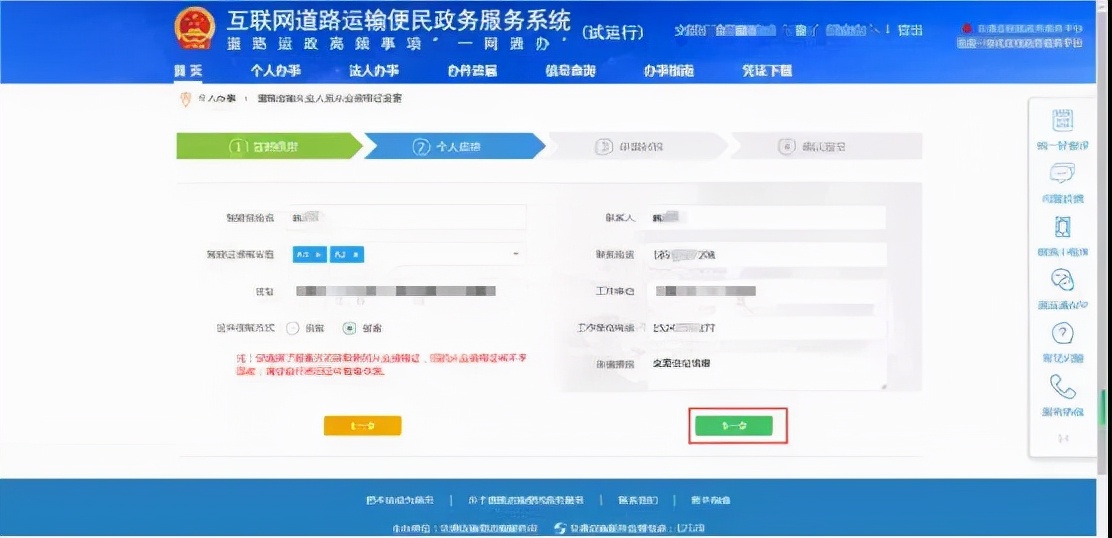The width and height of the screenshot is (1112, 538).
Task: Click the step 4 circle icon in progress bar
Action: click(x=786, y=146)
